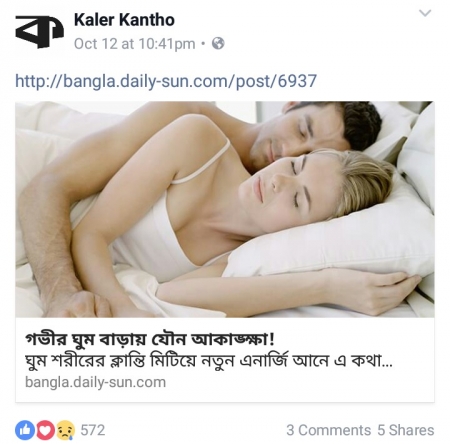The height and width of the screenshot is (444, 450).
Task: Click the article description text snippet
Action: [x=209, y=361]
